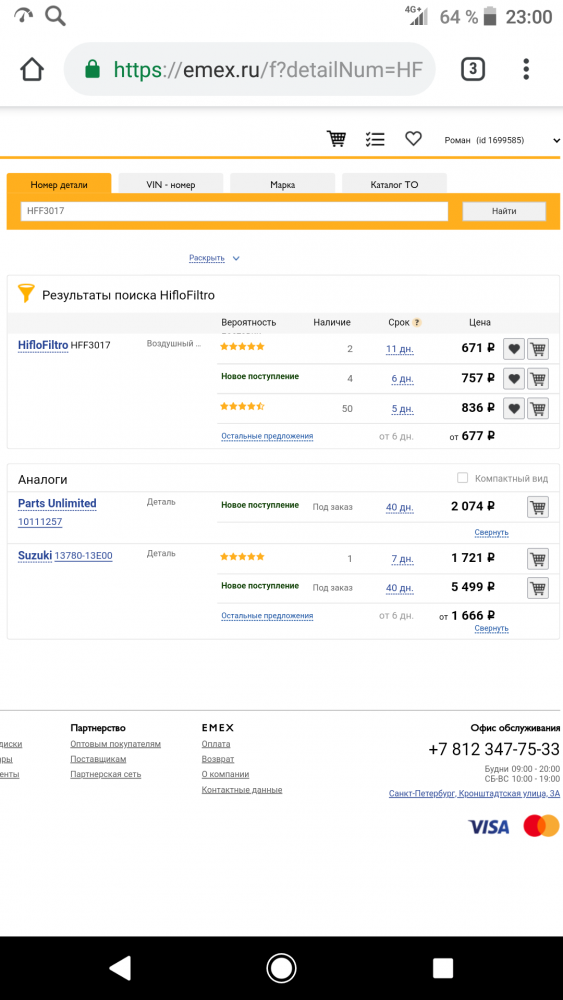Add 757 ₽ offer to favorites

pyautogui.click(x=514, y=379)
